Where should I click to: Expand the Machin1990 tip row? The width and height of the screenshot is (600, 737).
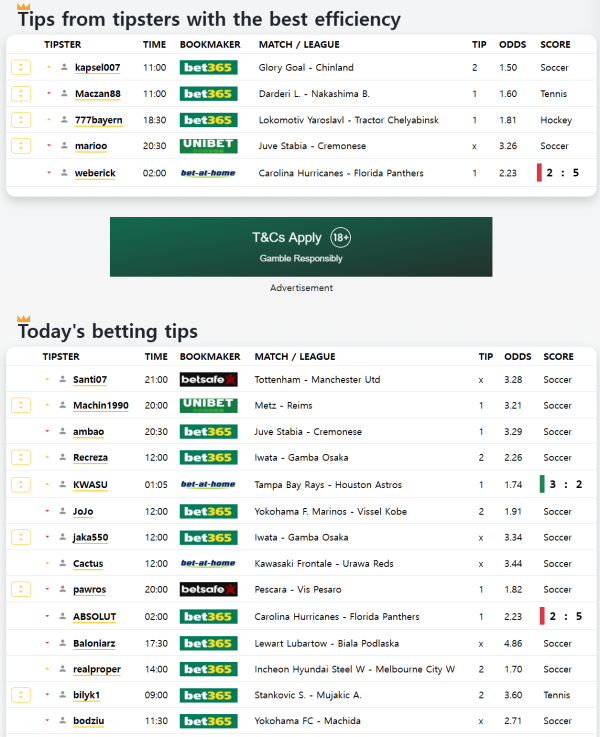[21, 406]
